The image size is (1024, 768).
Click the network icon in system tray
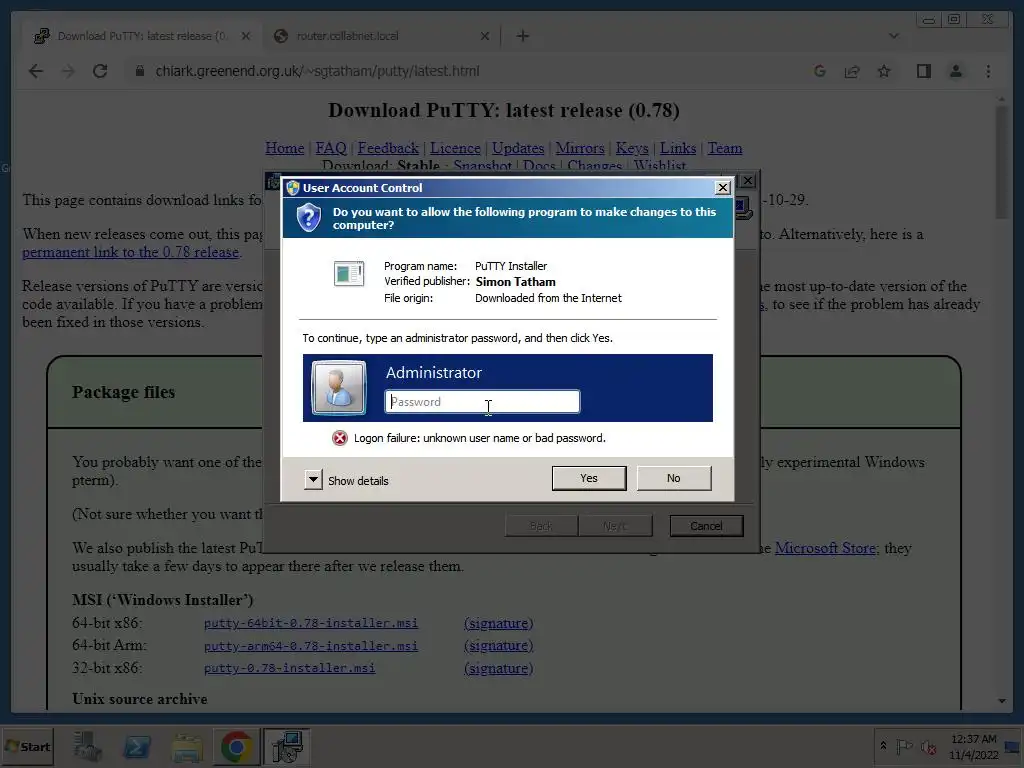[x=1013, y=746]
